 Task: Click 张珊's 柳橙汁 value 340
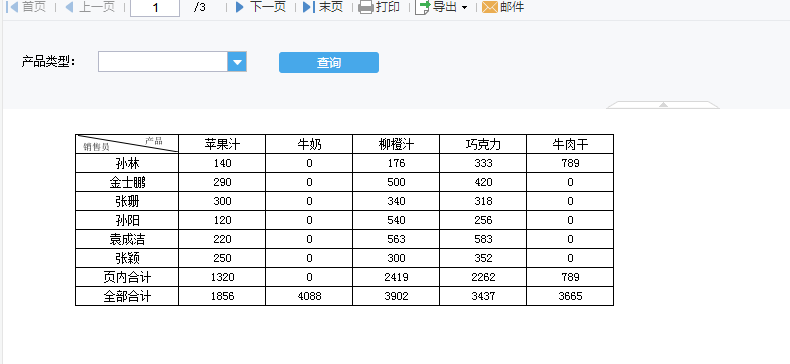point(396,201)
